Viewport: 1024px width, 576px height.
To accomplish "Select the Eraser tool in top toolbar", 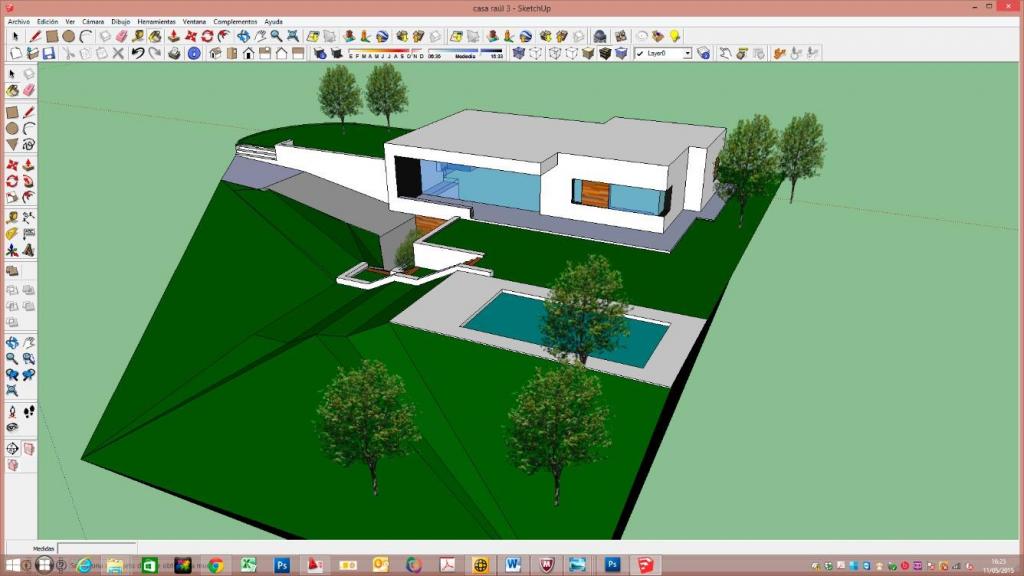I will (122, 36).
